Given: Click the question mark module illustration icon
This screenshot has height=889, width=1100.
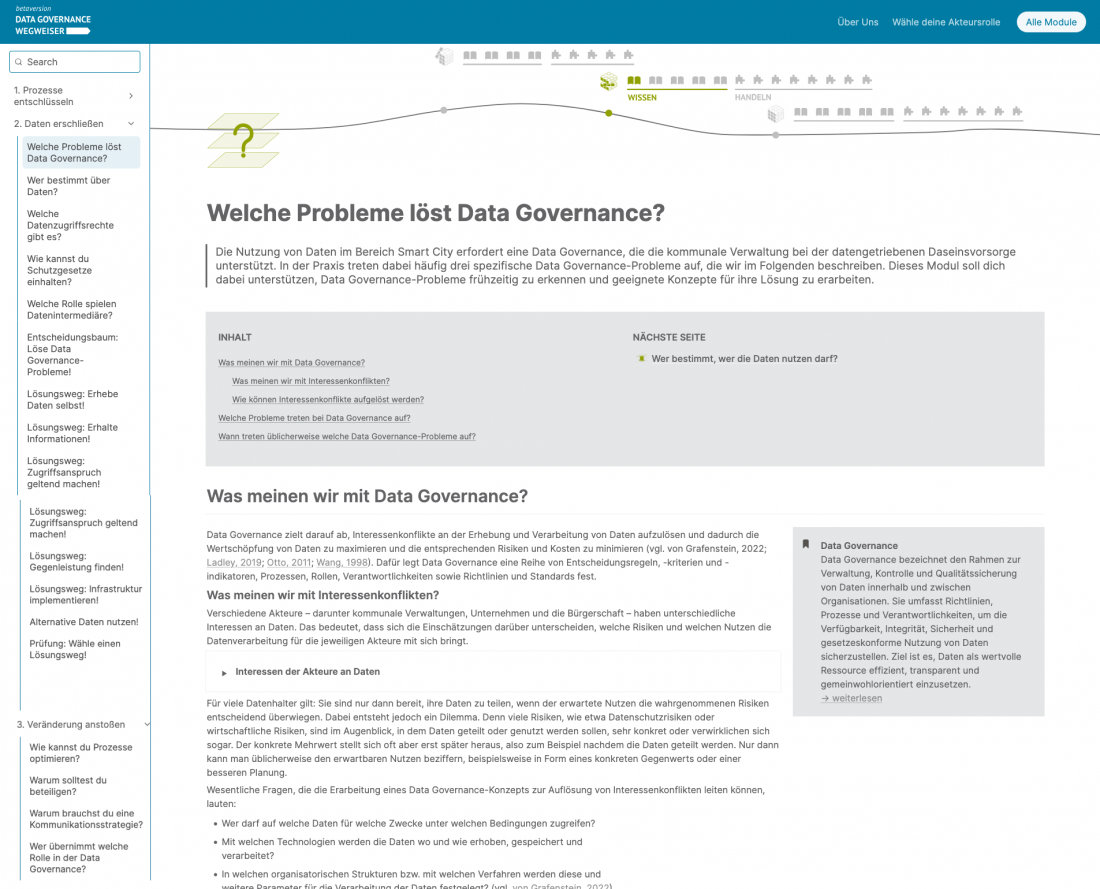Looking at the screenshot, I should pos(242,142).
